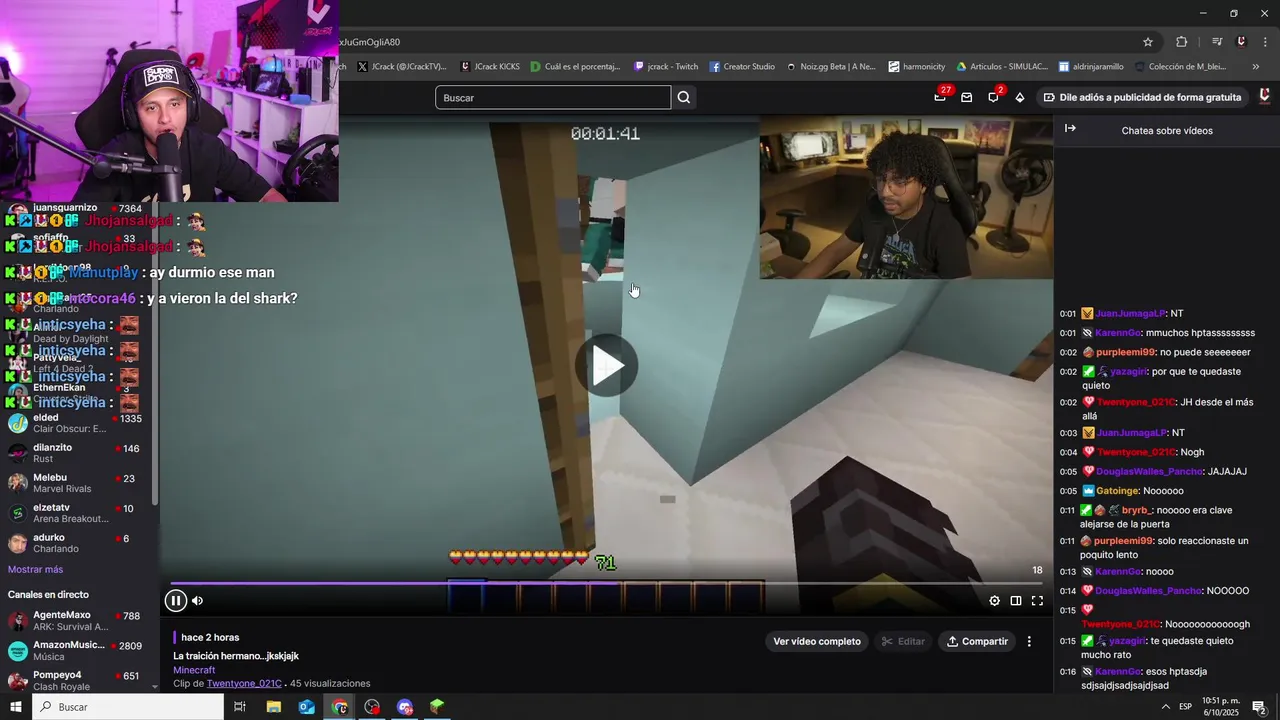The image size is (1280, 720).
Task: Open AgenteMaxo ARK channel
Action: tap(78, 620)
